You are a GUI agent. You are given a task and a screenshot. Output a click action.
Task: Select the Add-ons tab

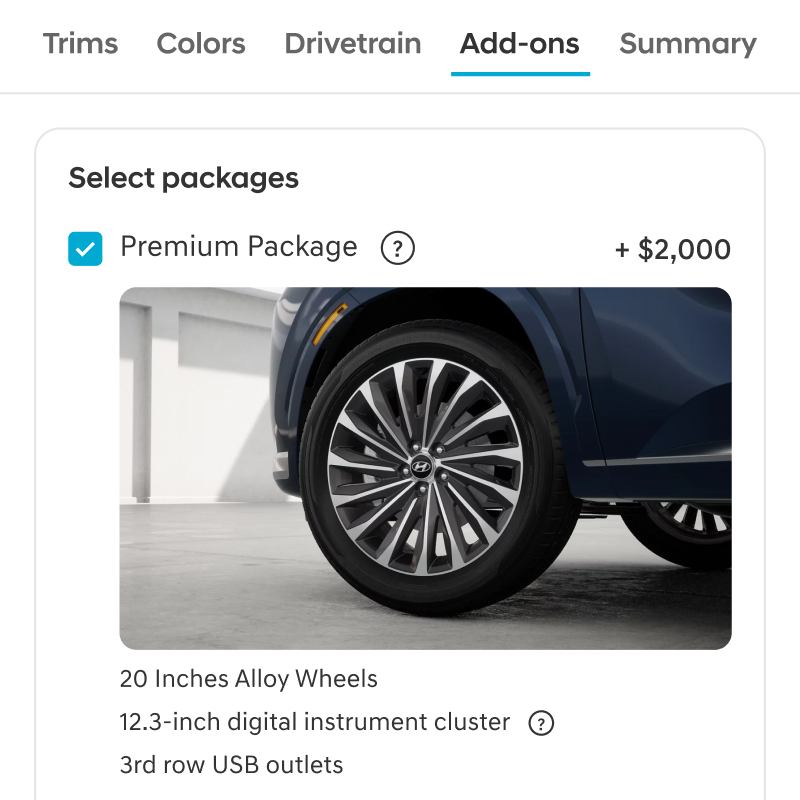pos(520,44)
